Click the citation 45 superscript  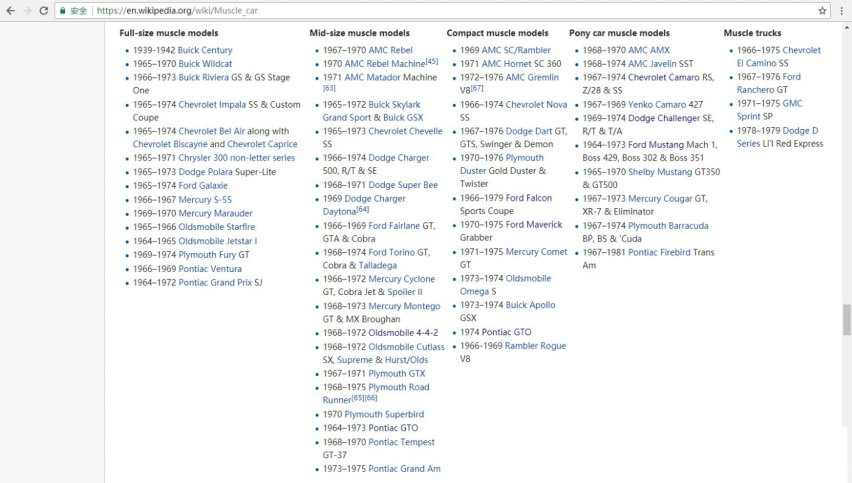431,61
